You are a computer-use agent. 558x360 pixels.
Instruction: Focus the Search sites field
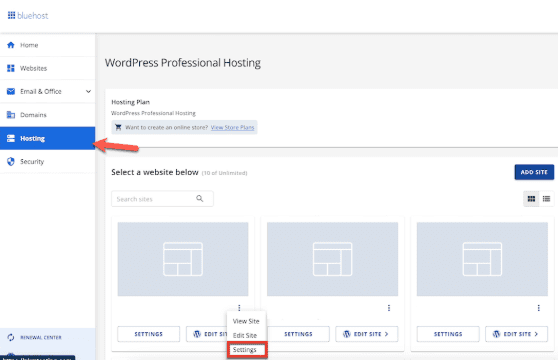point(162,199)
